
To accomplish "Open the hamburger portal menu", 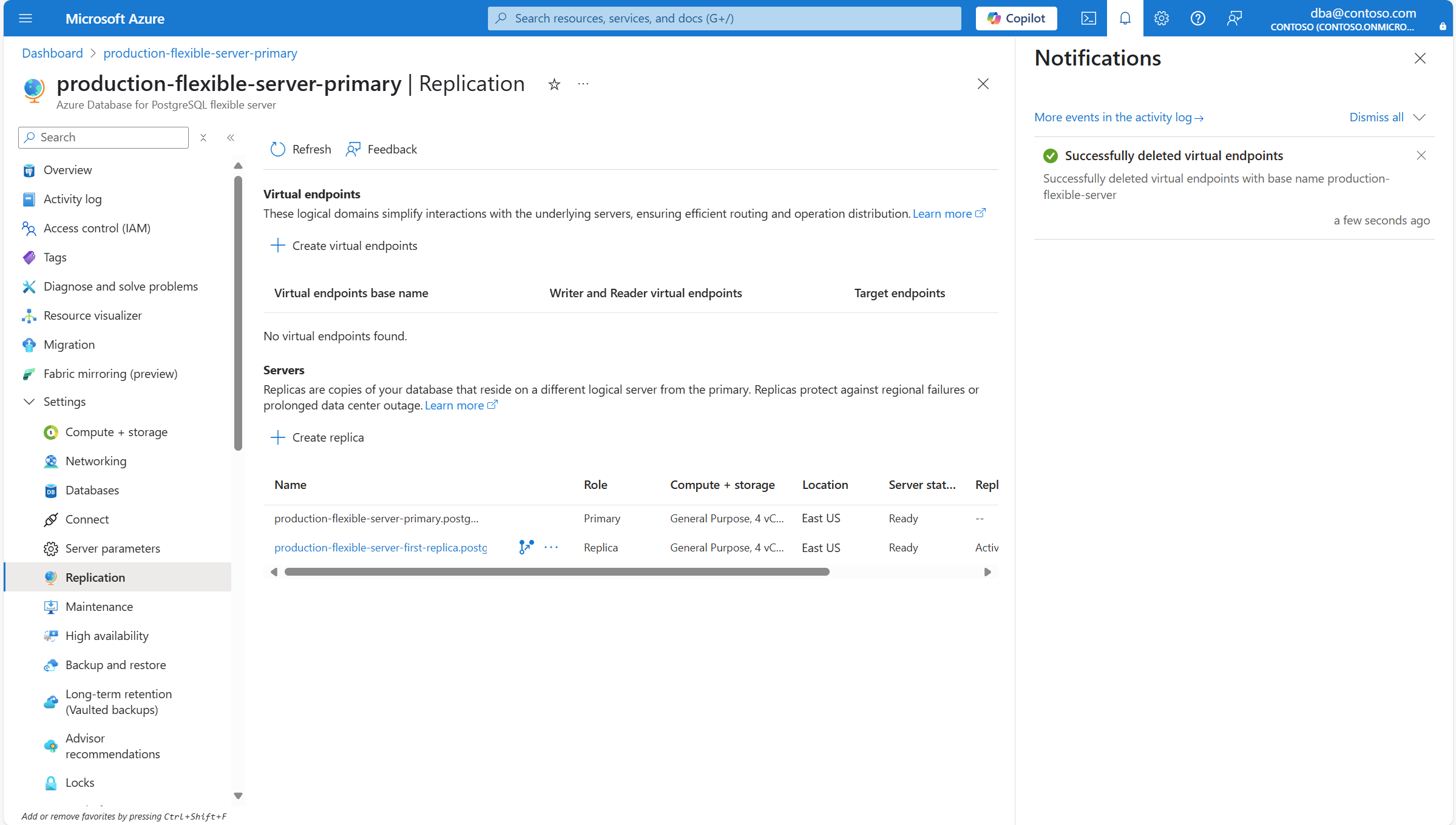I will click(x=25, y=18).
